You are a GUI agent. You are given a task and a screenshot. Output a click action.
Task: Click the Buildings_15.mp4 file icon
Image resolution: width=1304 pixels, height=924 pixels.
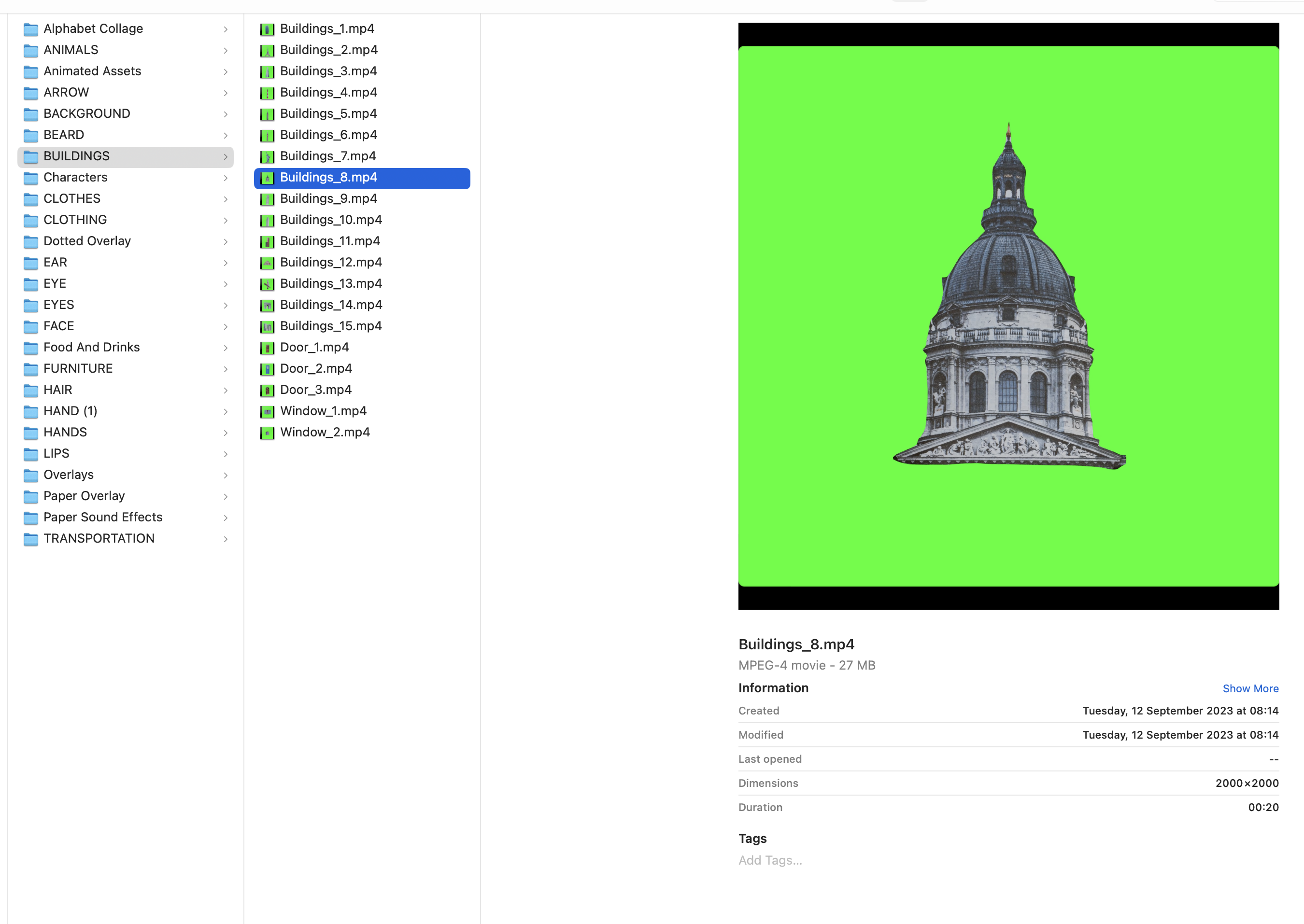tap(267, 326)
